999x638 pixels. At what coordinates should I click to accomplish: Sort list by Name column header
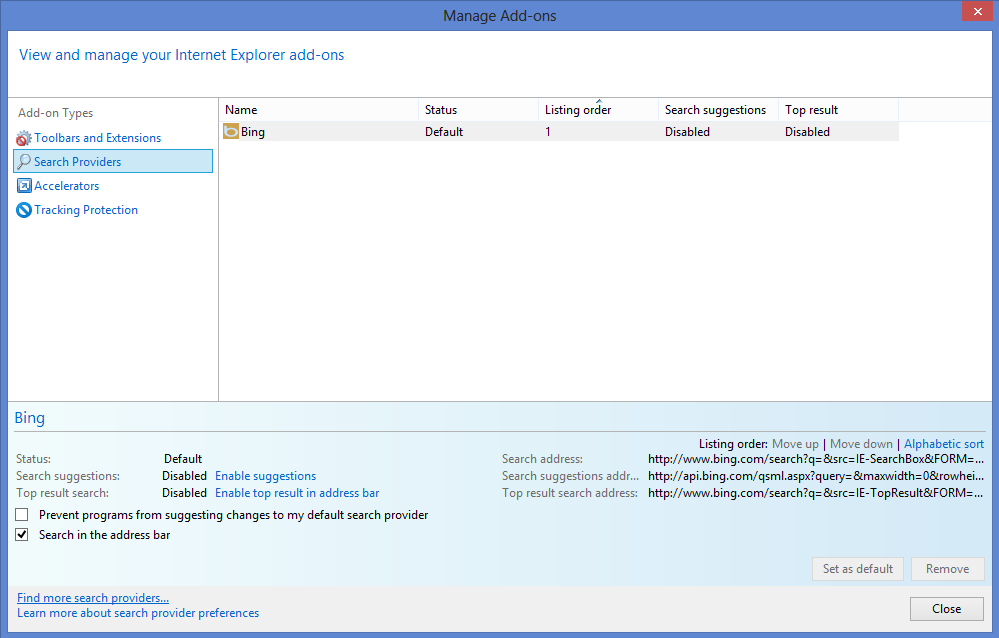(319, 110)
